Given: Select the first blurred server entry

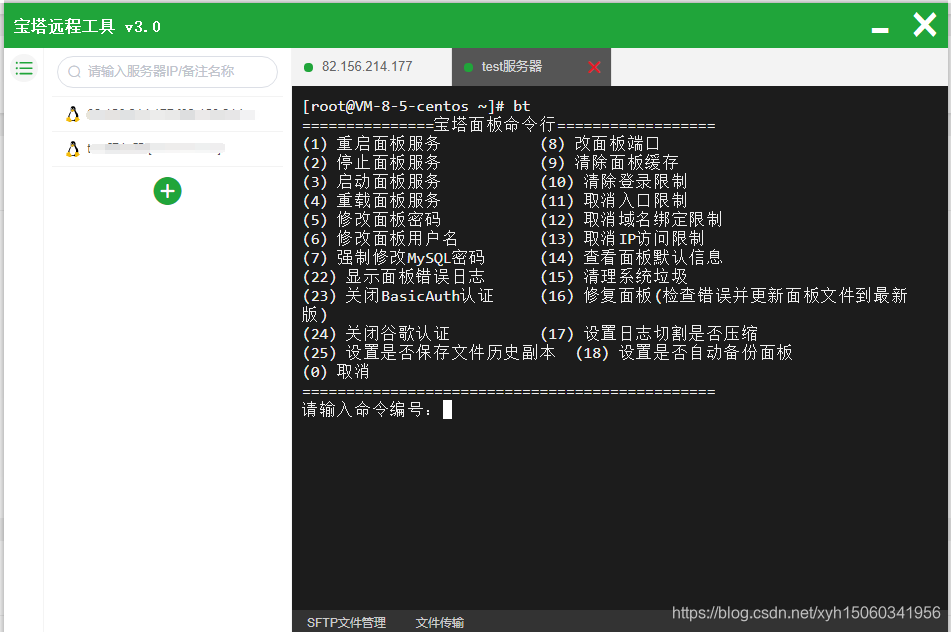Looking at the screenshot, I should (167, 114).
